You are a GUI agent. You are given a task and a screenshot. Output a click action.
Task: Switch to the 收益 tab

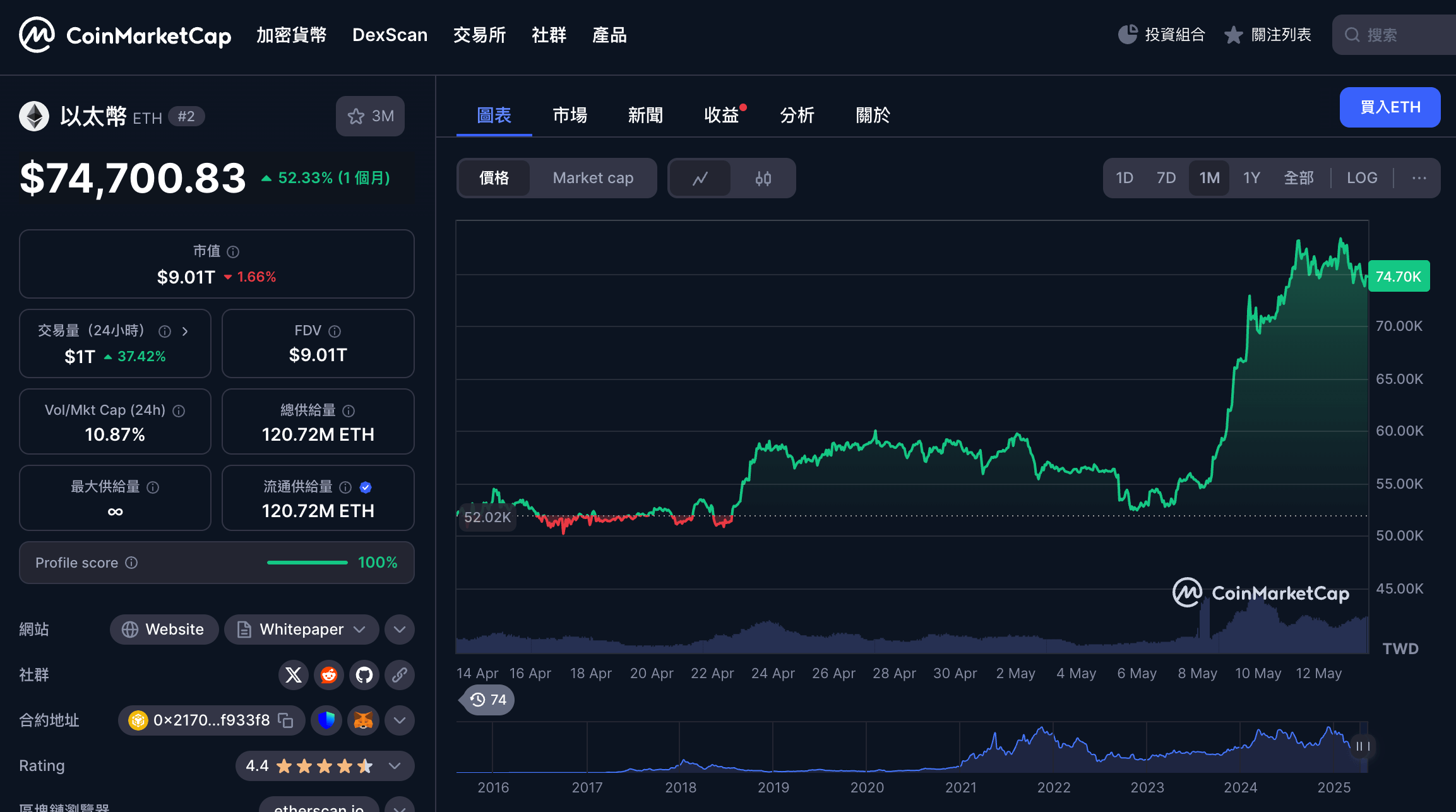tap(722, 116)
